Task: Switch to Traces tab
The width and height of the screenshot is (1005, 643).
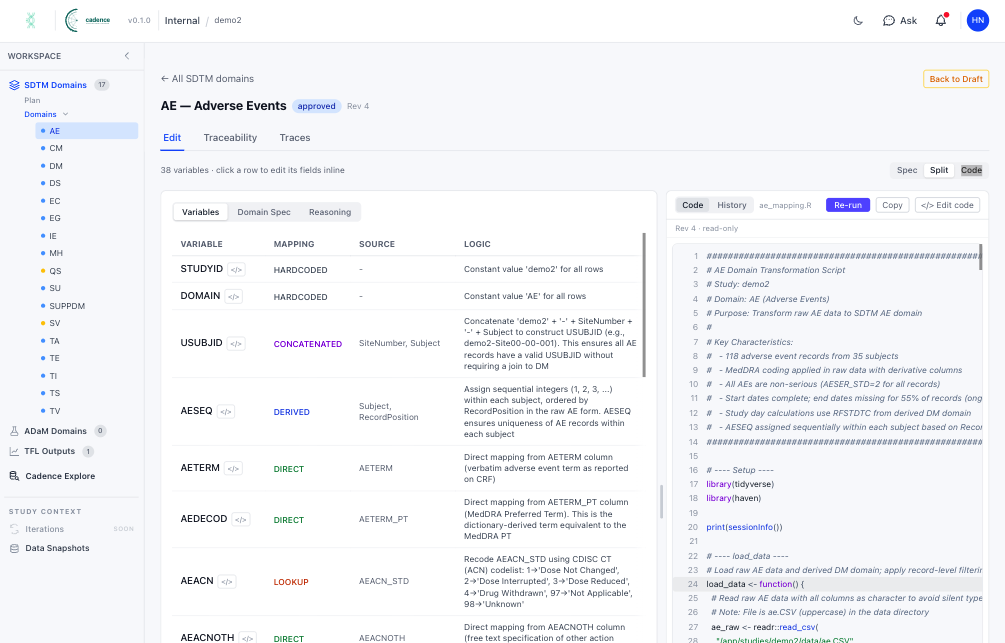Action: tap(295, 138)
